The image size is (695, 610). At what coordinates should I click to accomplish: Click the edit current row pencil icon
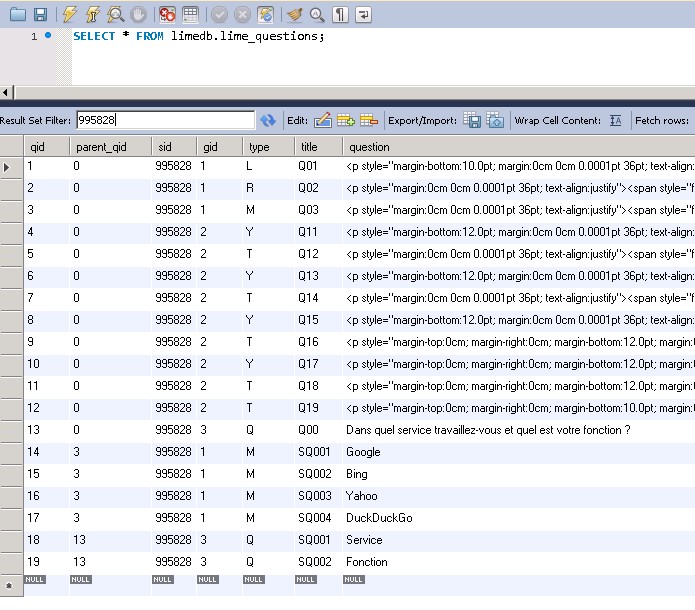(323, 120)
